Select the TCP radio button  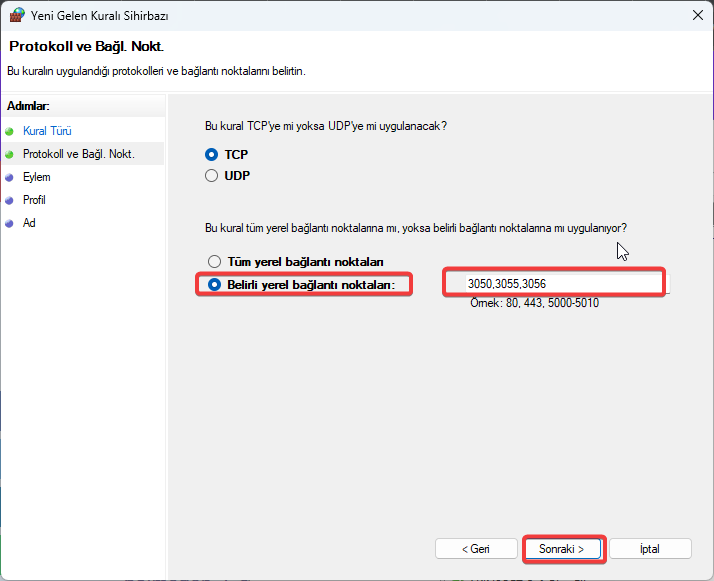pyautogui.click(x=211, y=154)
